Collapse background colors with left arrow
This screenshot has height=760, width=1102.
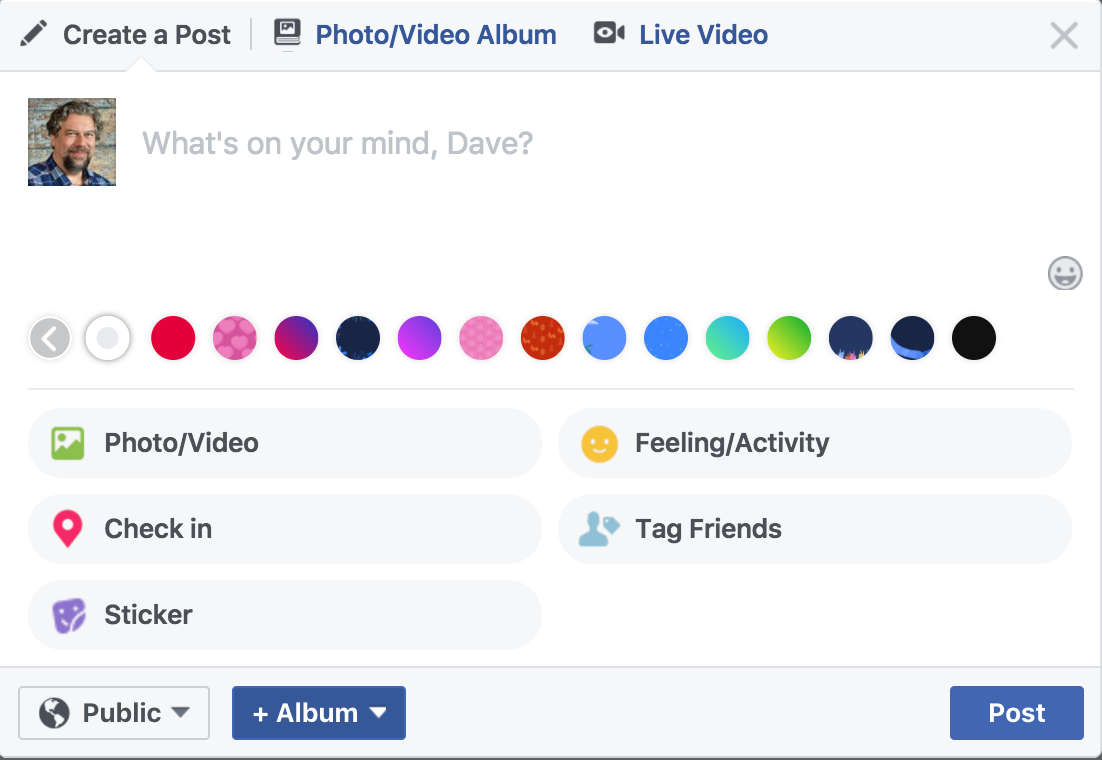(50, 338)
